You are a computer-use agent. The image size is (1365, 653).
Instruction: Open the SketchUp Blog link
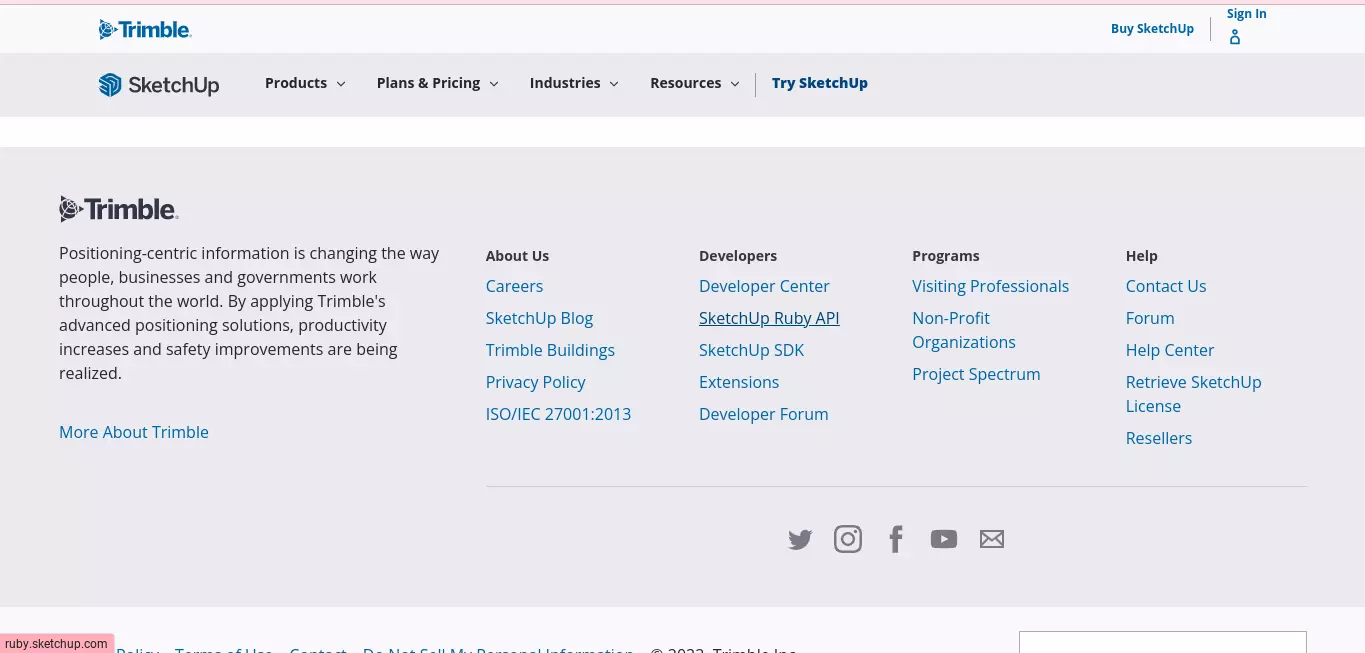click(539, 318)
